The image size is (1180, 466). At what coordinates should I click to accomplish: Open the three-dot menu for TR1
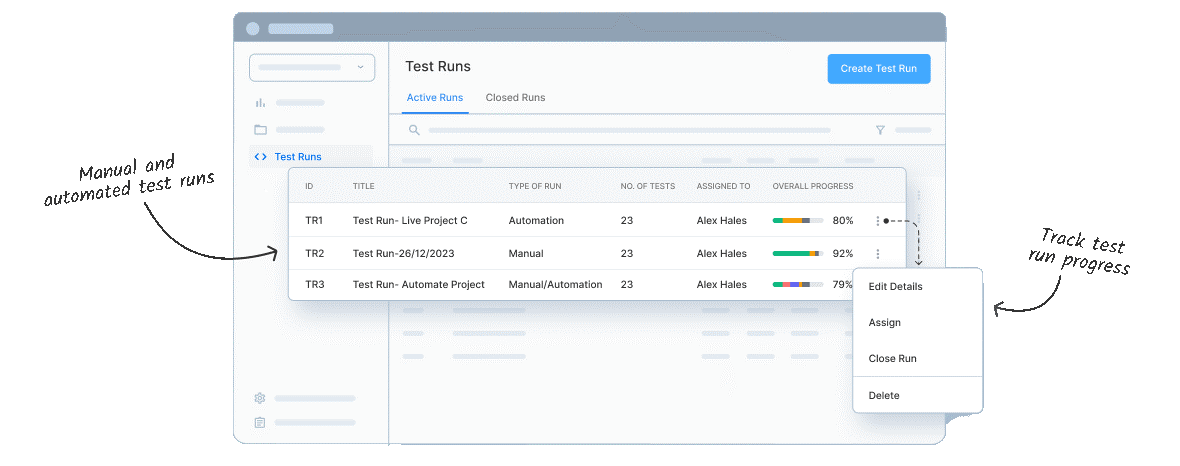pos(877,221)
